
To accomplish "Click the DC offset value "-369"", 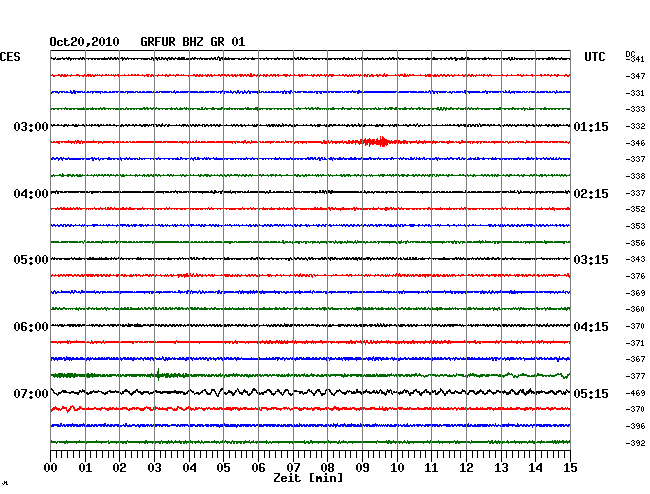I will (x=635, y=293).
